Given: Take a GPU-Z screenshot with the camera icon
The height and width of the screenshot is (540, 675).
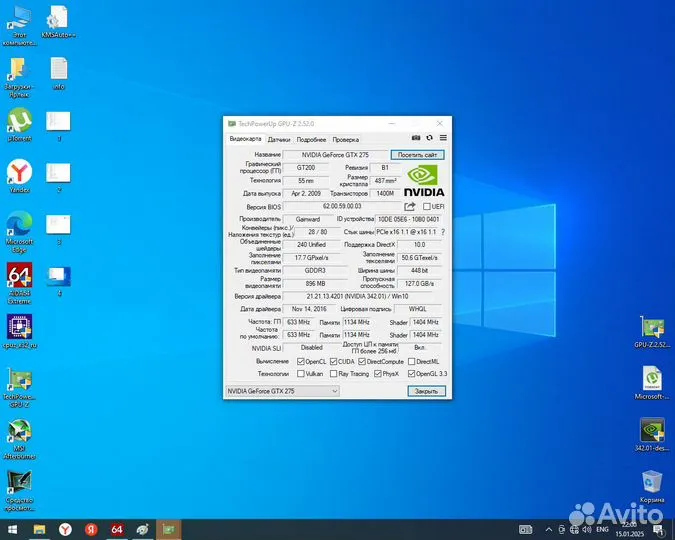Looking at the screenshot, I should click(x=415, y=138).
